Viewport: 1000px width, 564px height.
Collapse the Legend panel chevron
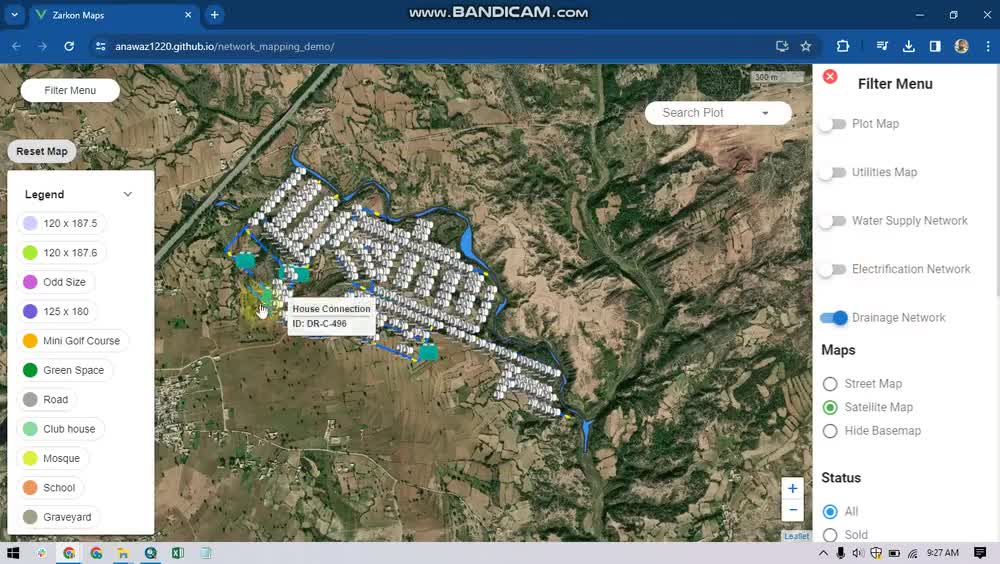coord(128,194)
